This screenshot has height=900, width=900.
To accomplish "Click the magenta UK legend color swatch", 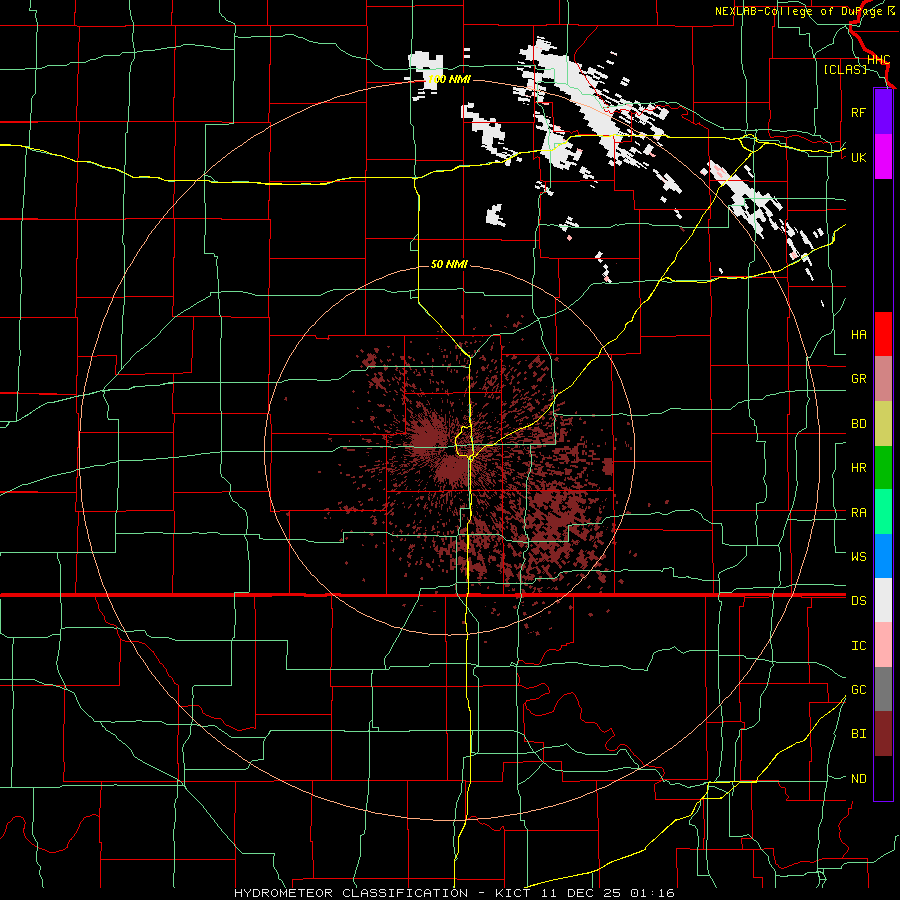I will click(x=883, y=157).
